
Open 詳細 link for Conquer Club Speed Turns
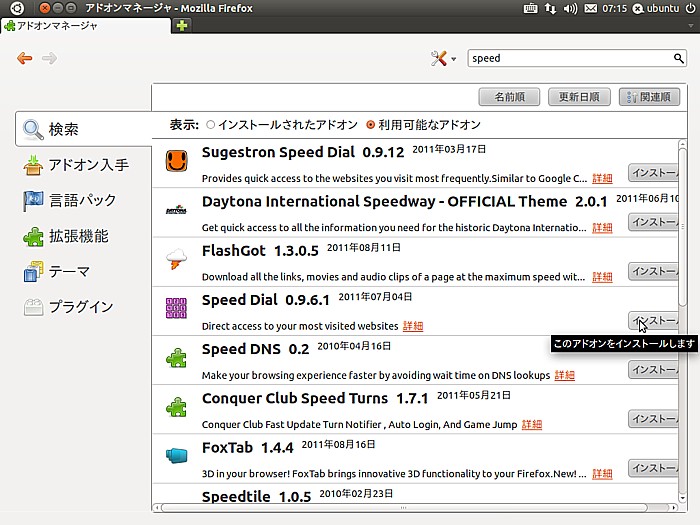pyautogui.click(x=532, y=425)
